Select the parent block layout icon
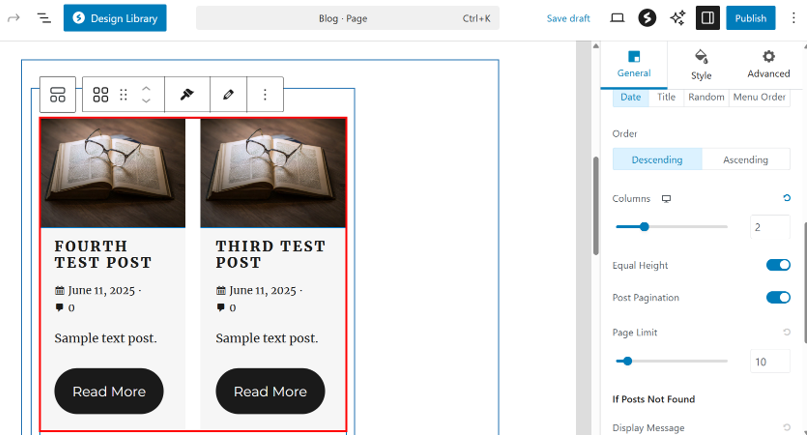Image resolution: width=807 pixels, height=435 pixels. point(58,95)
